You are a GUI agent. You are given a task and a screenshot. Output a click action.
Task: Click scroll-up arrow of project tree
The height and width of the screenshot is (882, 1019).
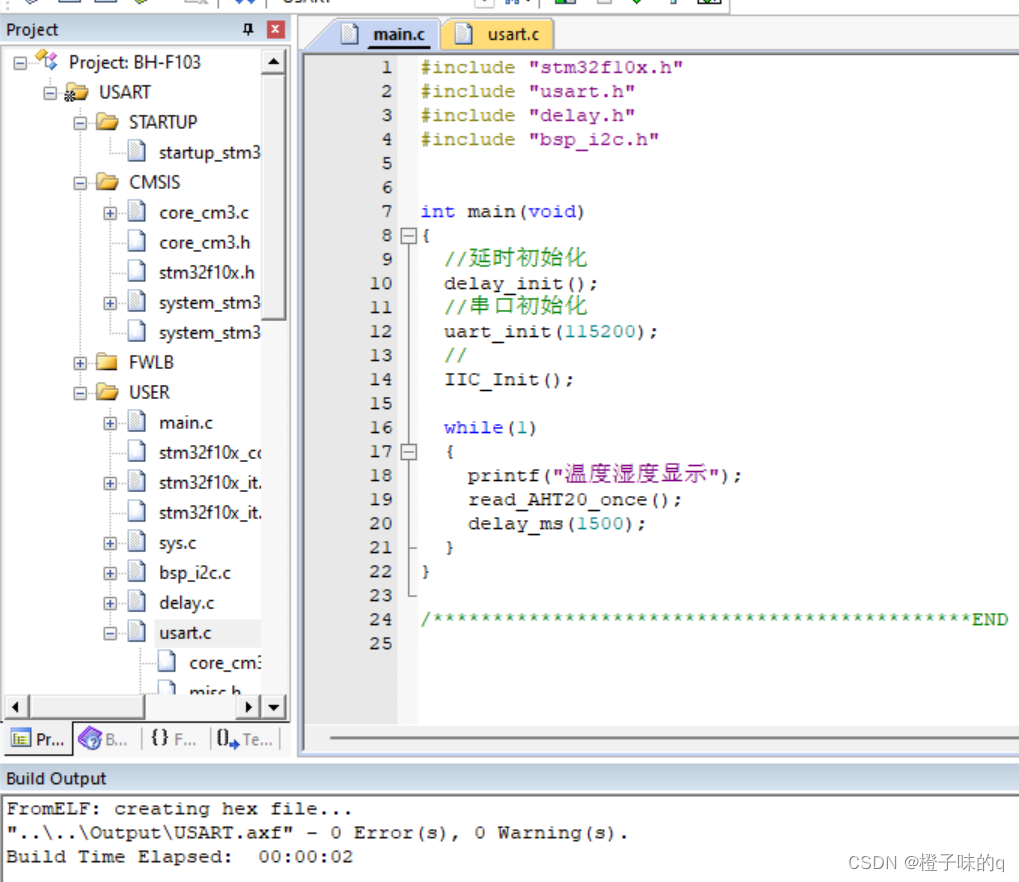point(274,62)
